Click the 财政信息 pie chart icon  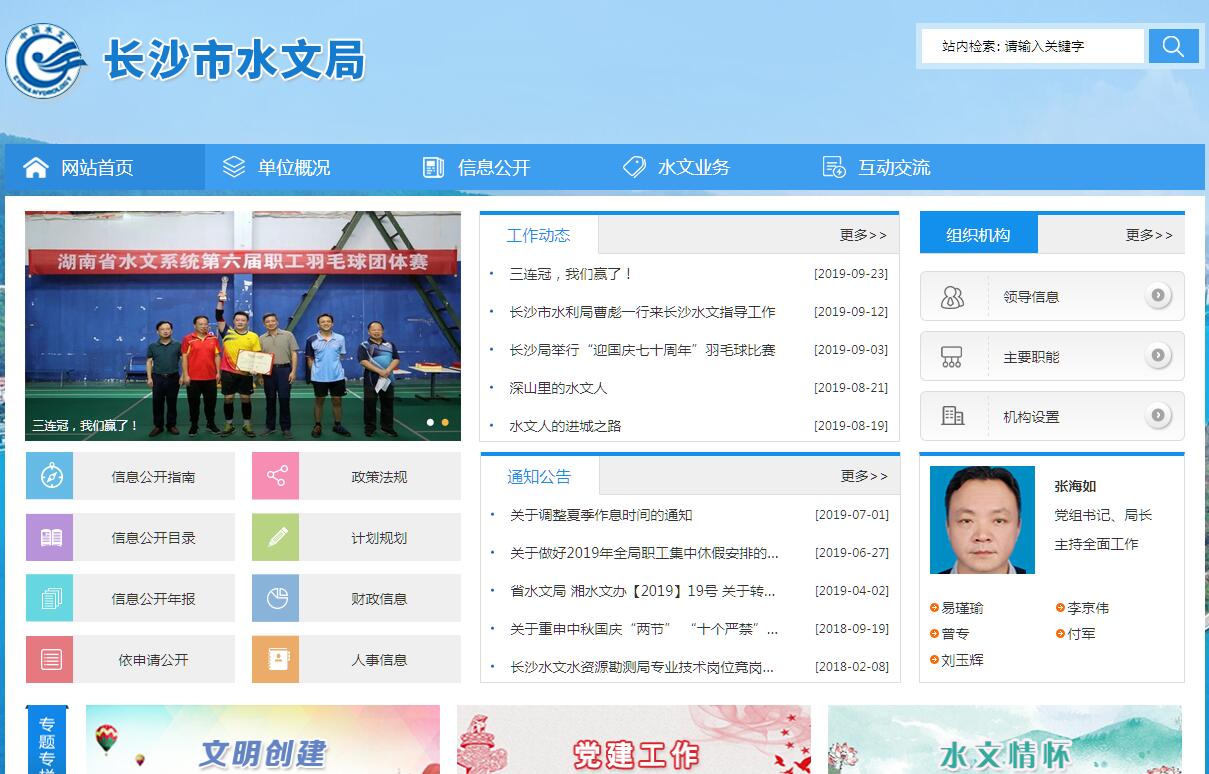point(276,599)
